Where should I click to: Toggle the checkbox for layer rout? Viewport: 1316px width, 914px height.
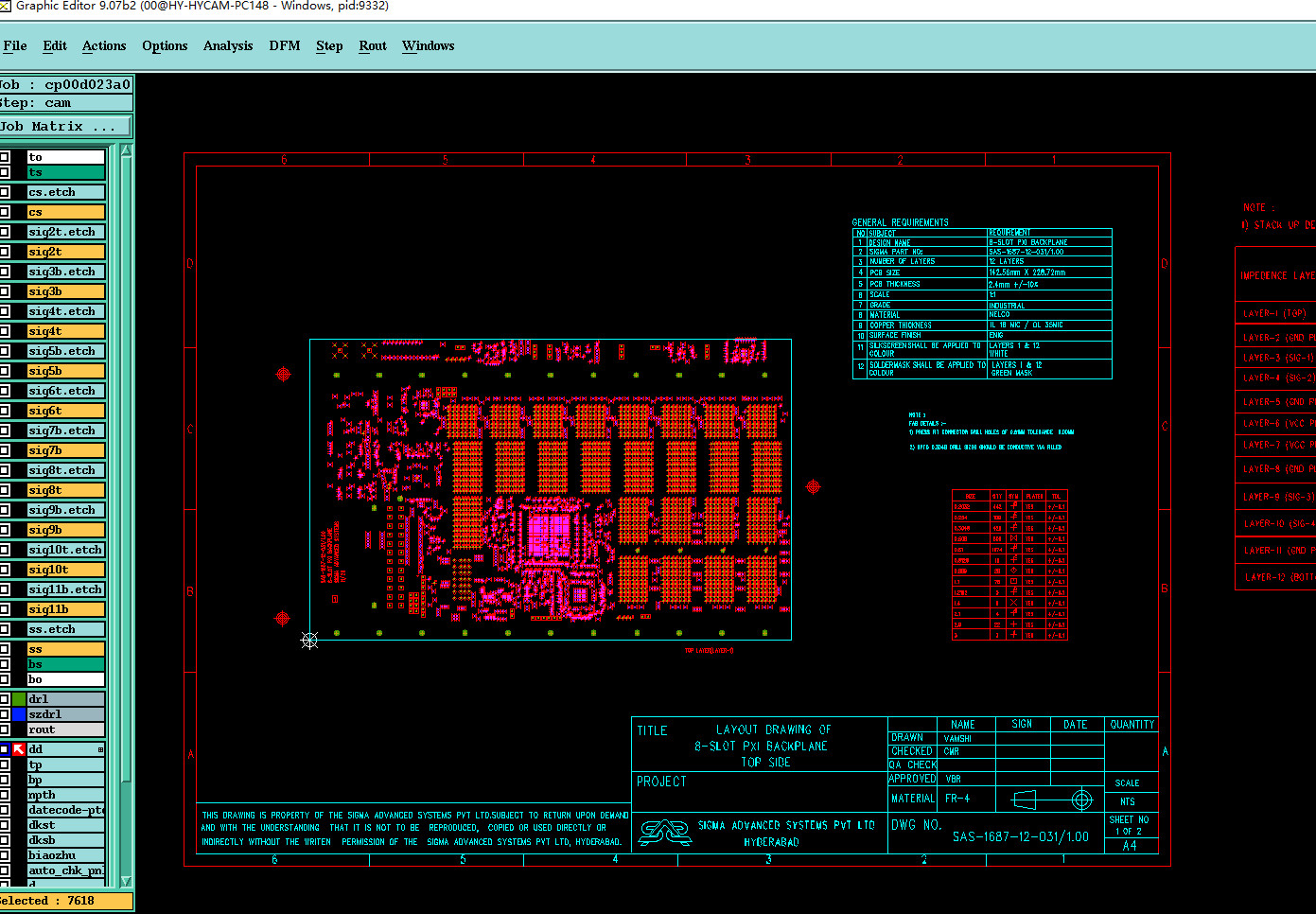tap(5, 729)
